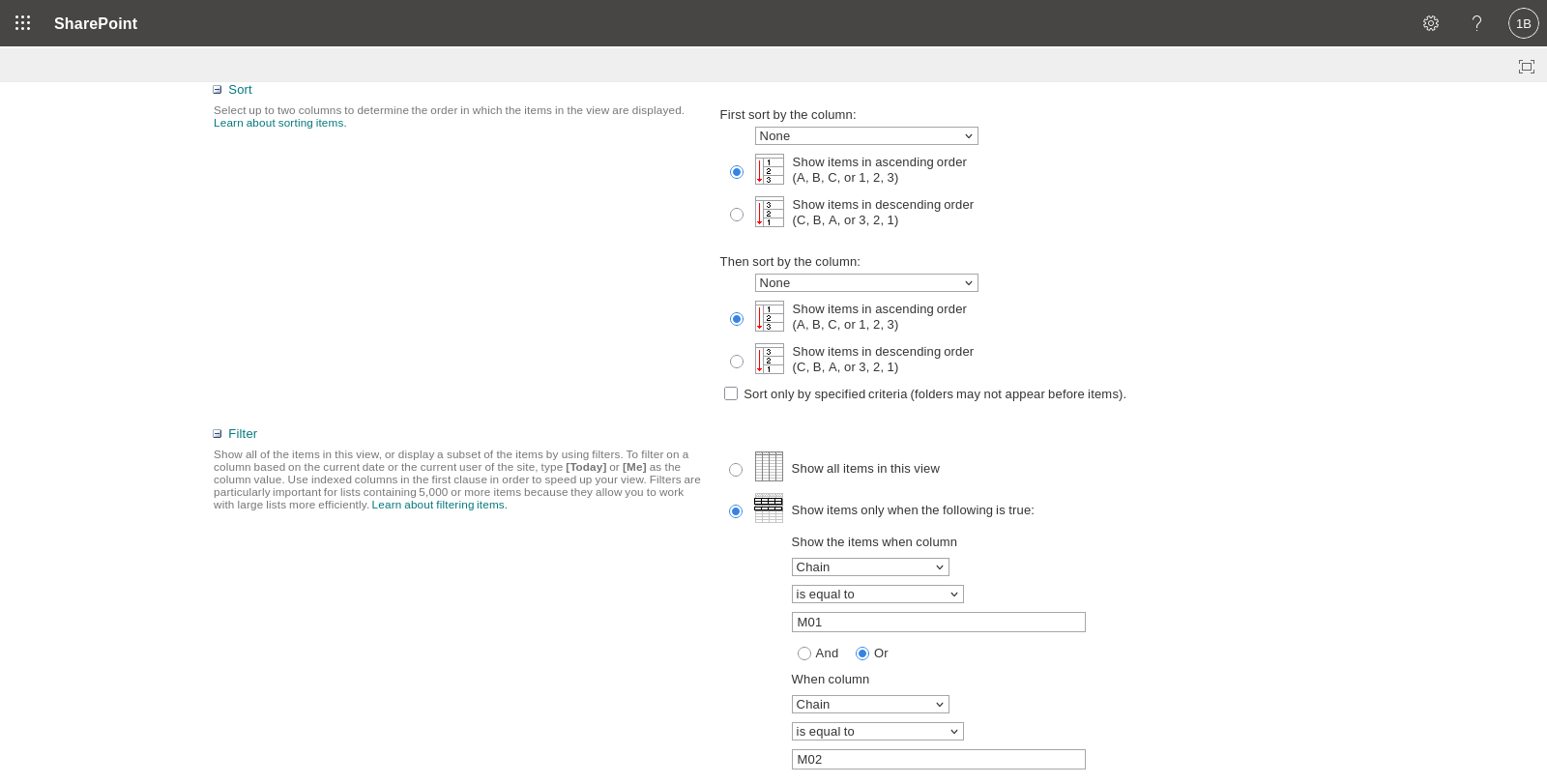The width and height of the screenshot is (1547, 784).
Task: Click the M01 filter value field
Action: [x=939, y=623]
